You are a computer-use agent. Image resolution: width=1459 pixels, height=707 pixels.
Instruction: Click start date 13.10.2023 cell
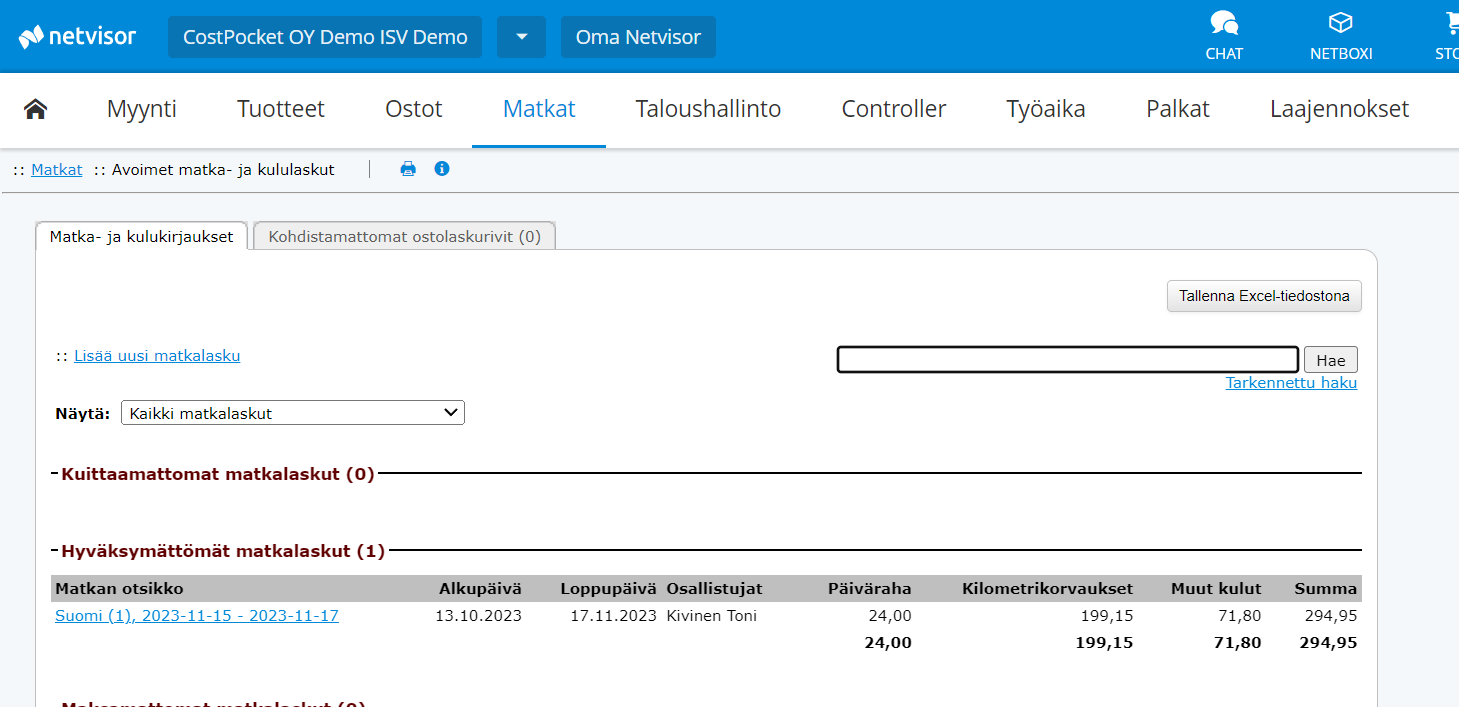point(478,616)
